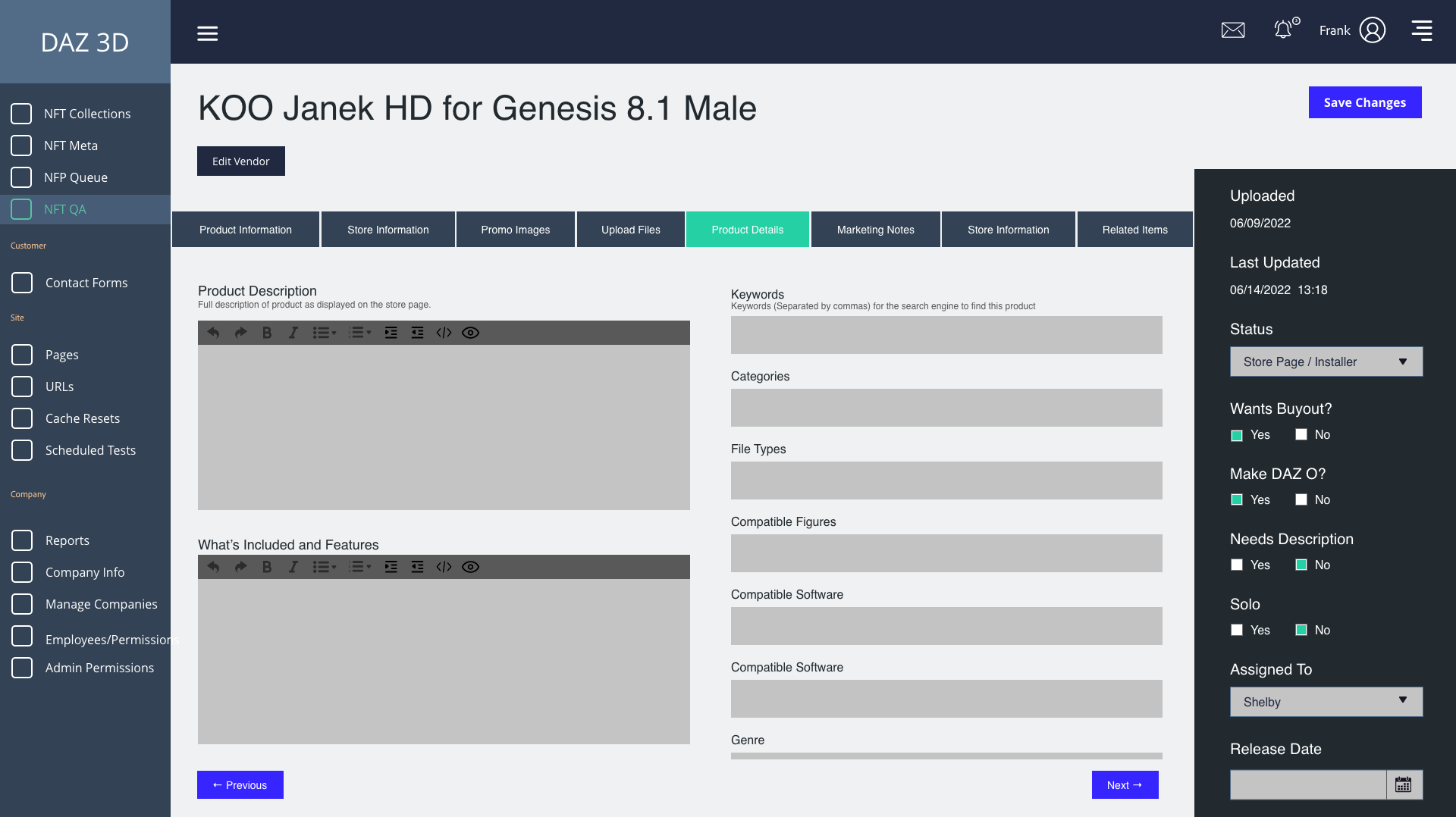
Task: Toggle italic in What's Included editor
Action: point(293,567)
